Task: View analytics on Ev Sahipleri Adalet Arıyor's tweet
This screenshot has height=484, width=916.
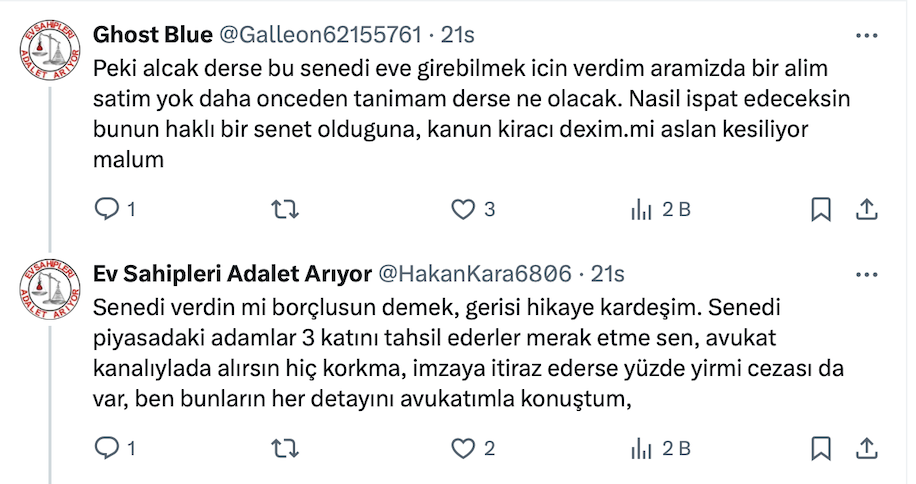Action: tap(640, 448)
